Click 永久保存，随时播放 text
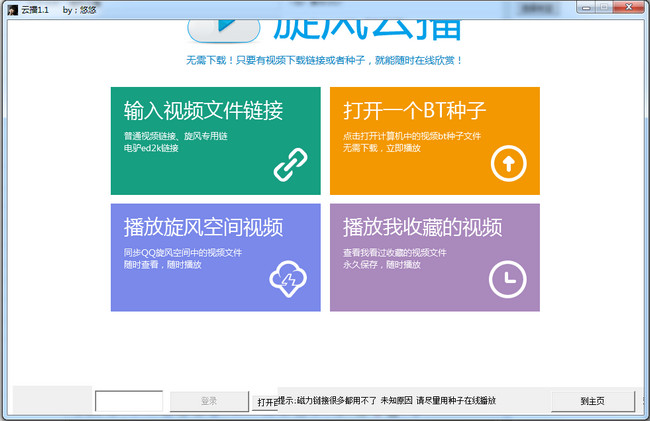 [x=382, y=264]
